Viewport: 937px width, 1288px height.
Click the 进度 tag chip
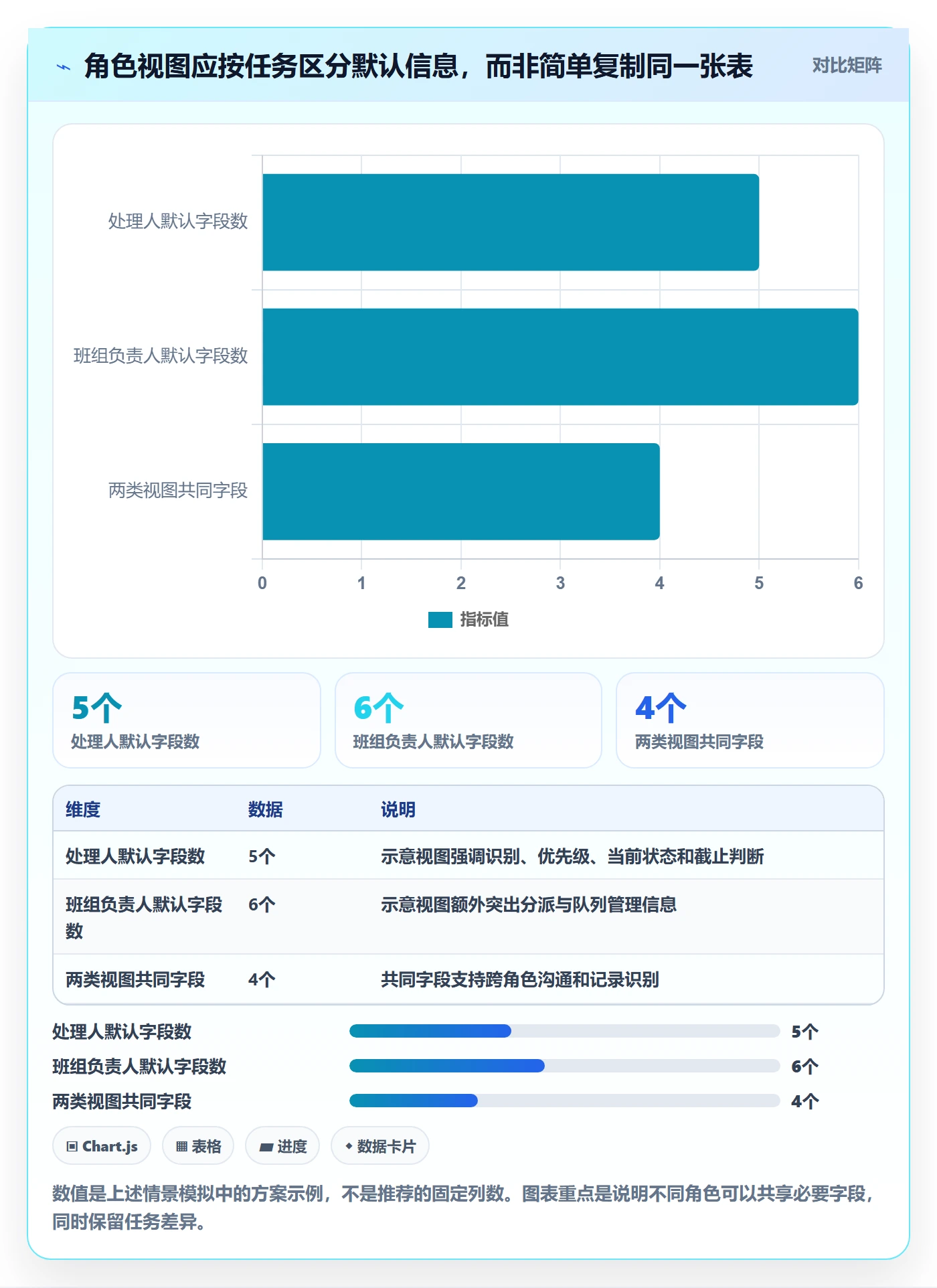pos(282,1146)
